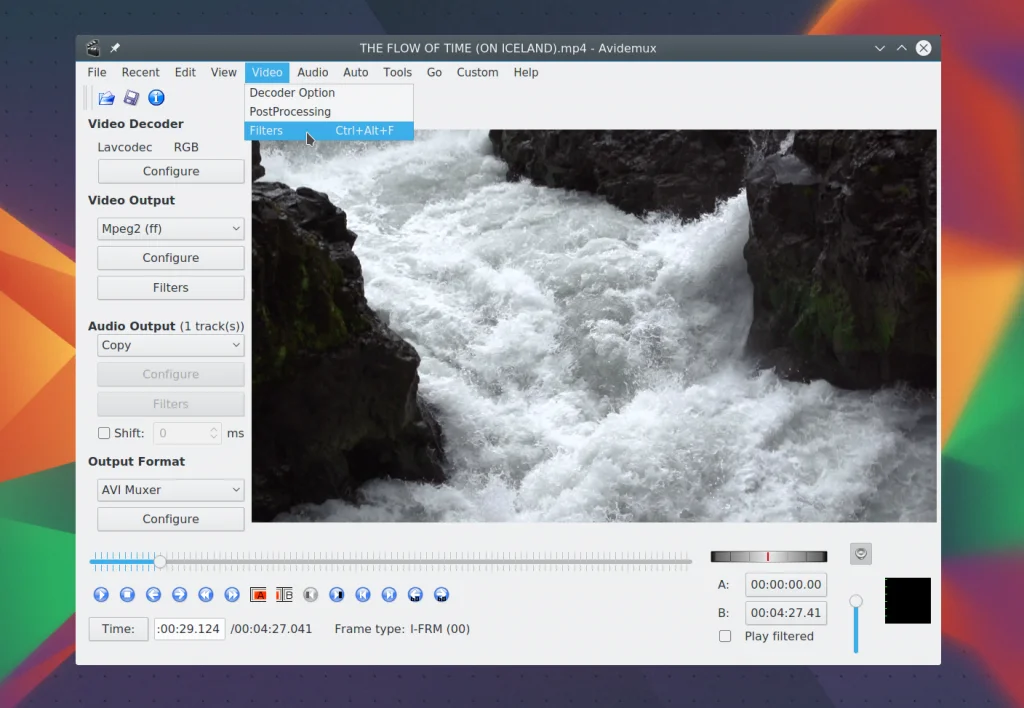Image resolution: width=1024 pixels, height=708 pixels.
Task: Click Configure under Video Decoder
Action: tap(171, 171)
